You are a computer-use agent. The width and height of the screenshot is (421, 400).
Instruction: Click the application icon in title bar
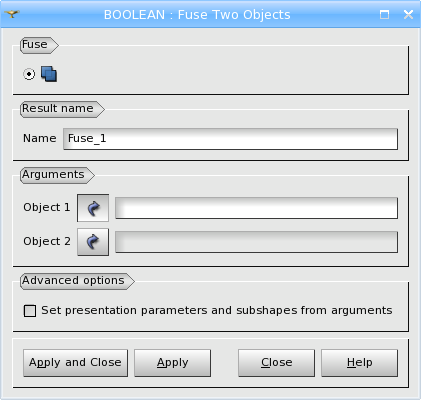tap(12, 14)
